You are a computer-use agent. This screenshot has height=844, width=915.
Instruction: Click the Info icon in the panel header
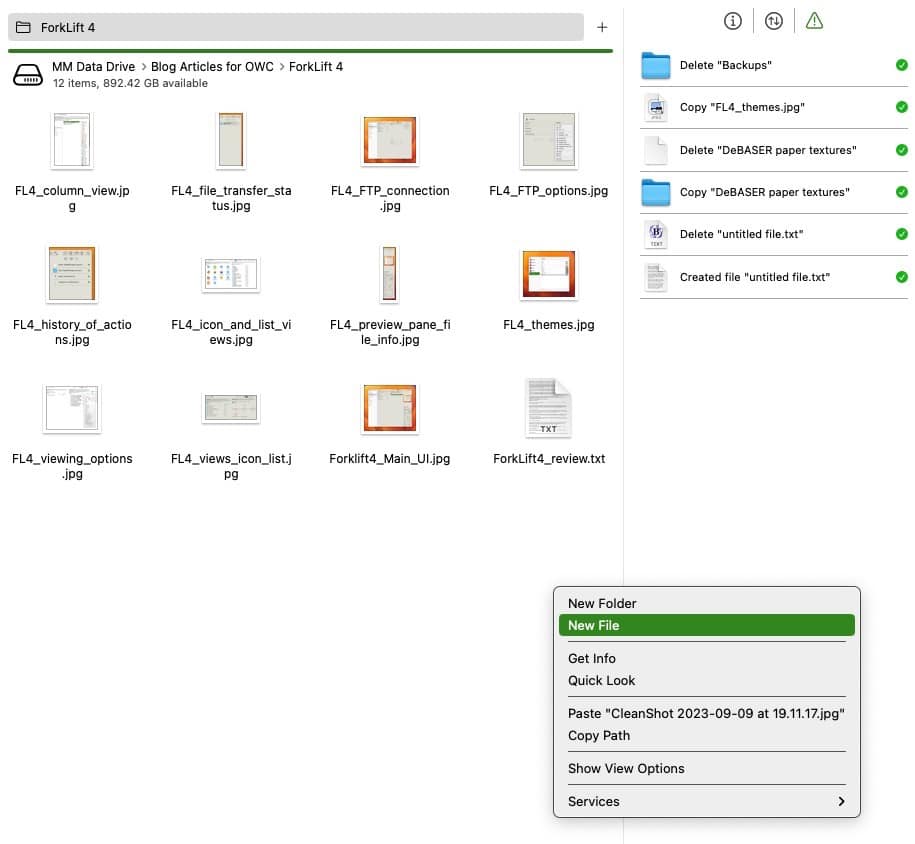point(733,21)
